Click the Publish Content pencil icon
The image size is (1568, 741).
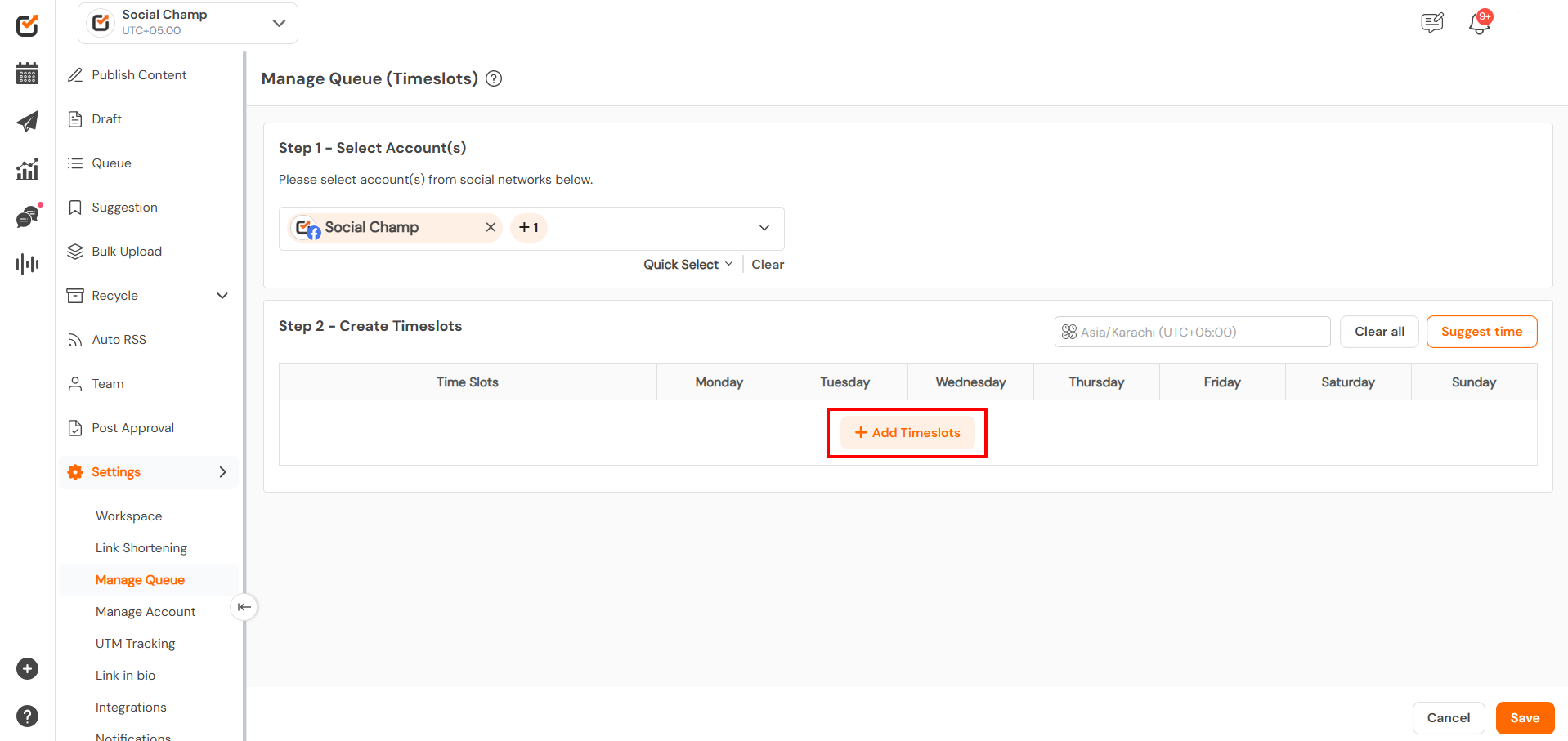coord(75,75)
